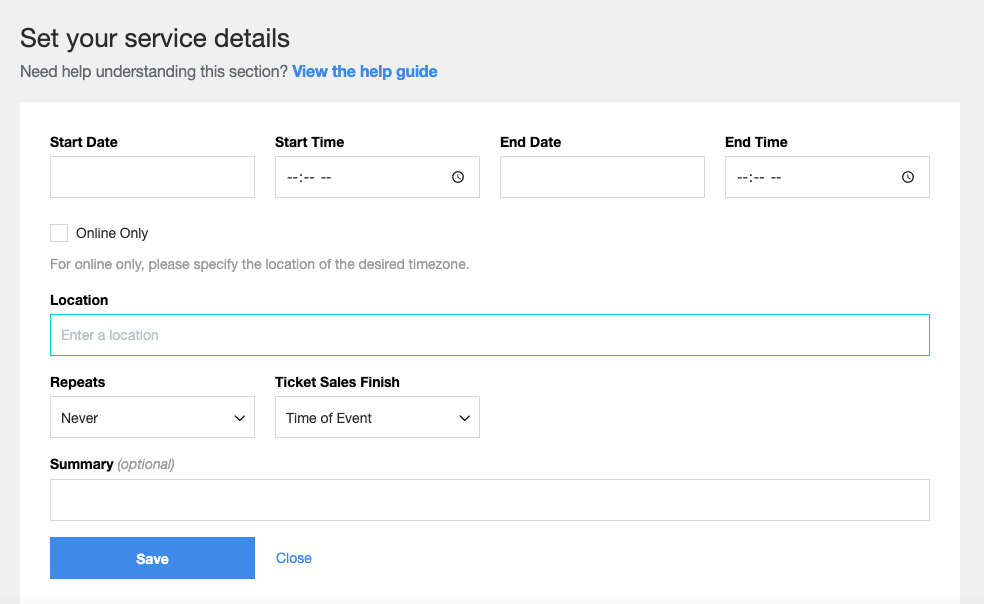Click the Summary (optional) label

112,465
